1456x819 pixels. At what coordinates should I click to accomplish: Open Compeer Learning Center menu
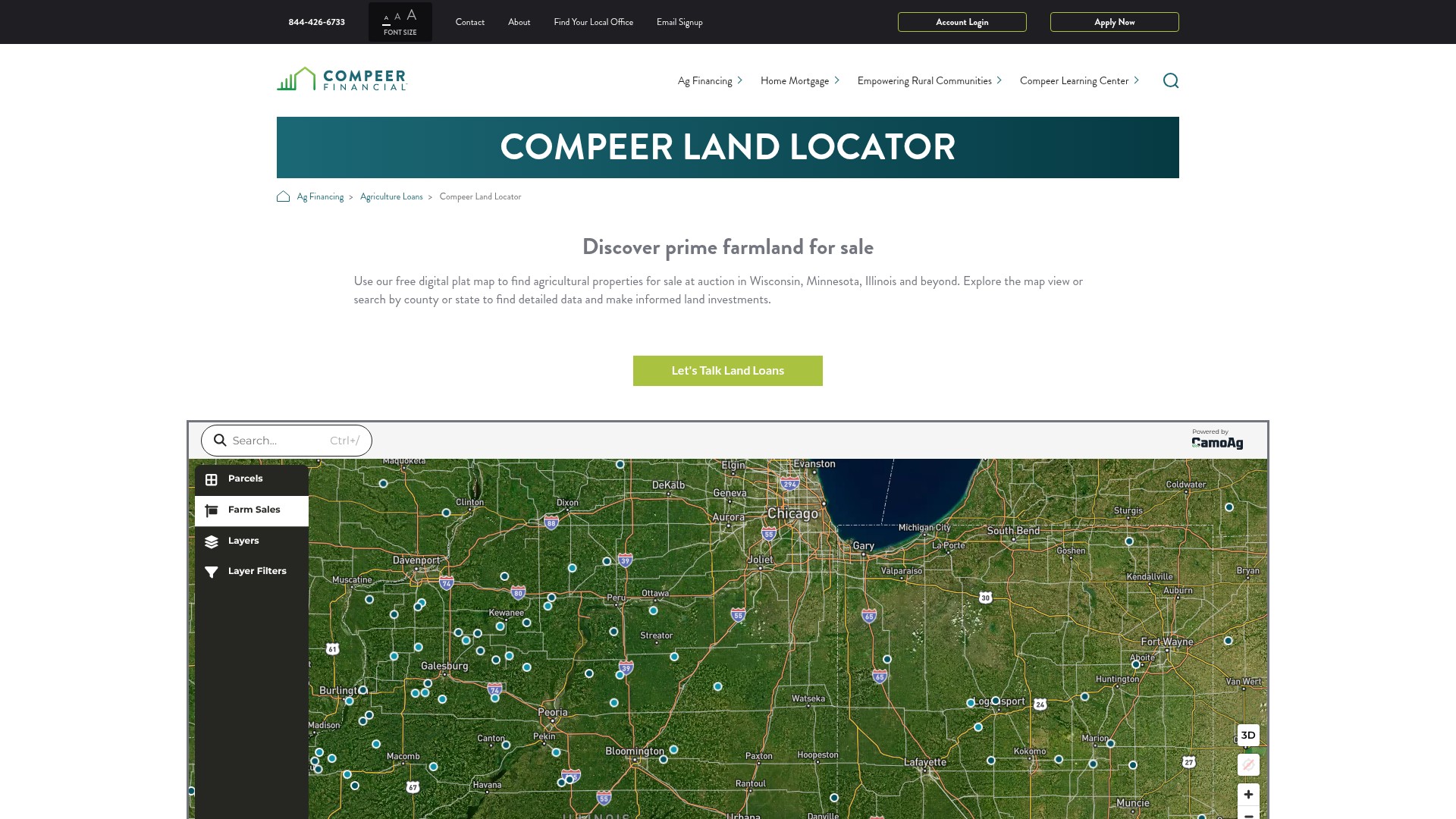(x=1074, y=81)
